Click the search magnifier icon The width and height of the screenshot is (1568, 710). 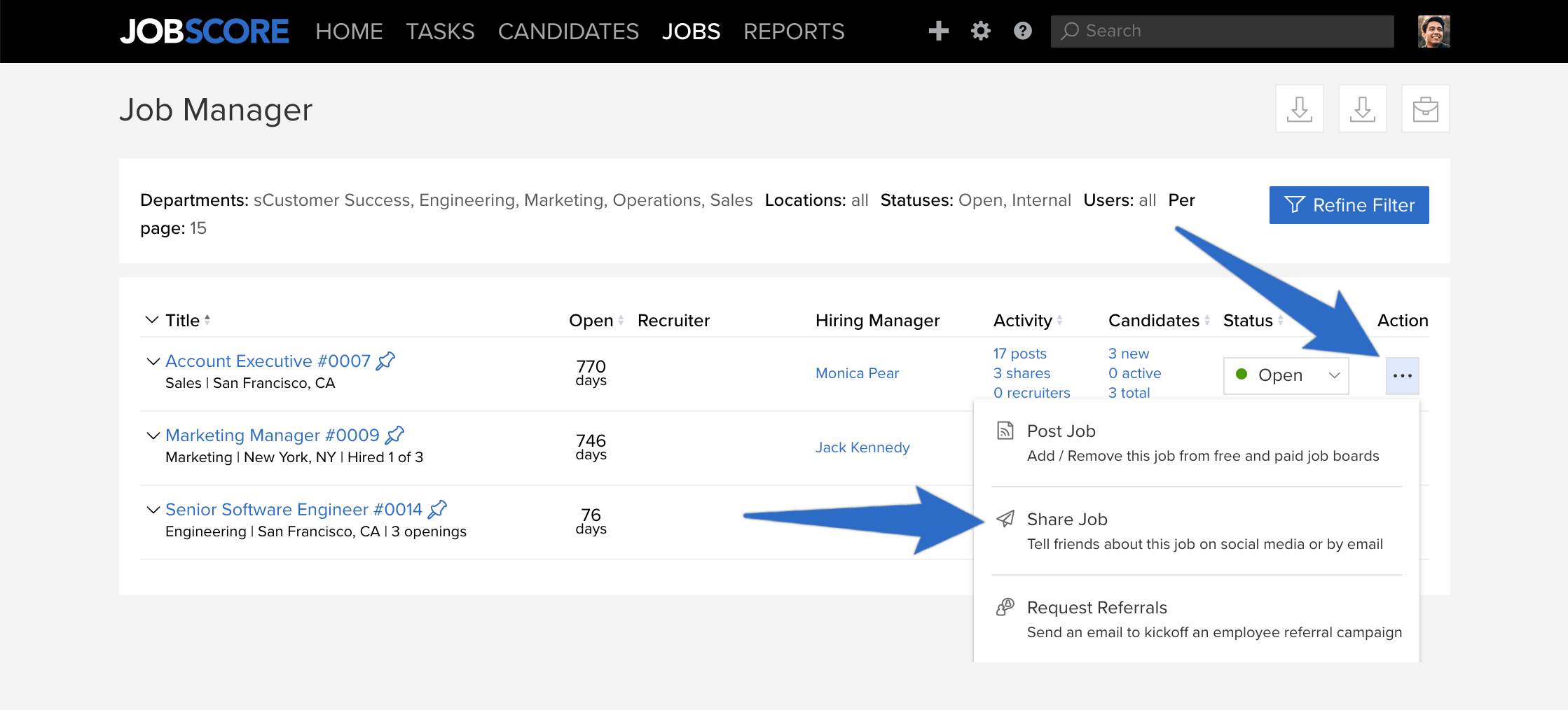click(1069, 31)
